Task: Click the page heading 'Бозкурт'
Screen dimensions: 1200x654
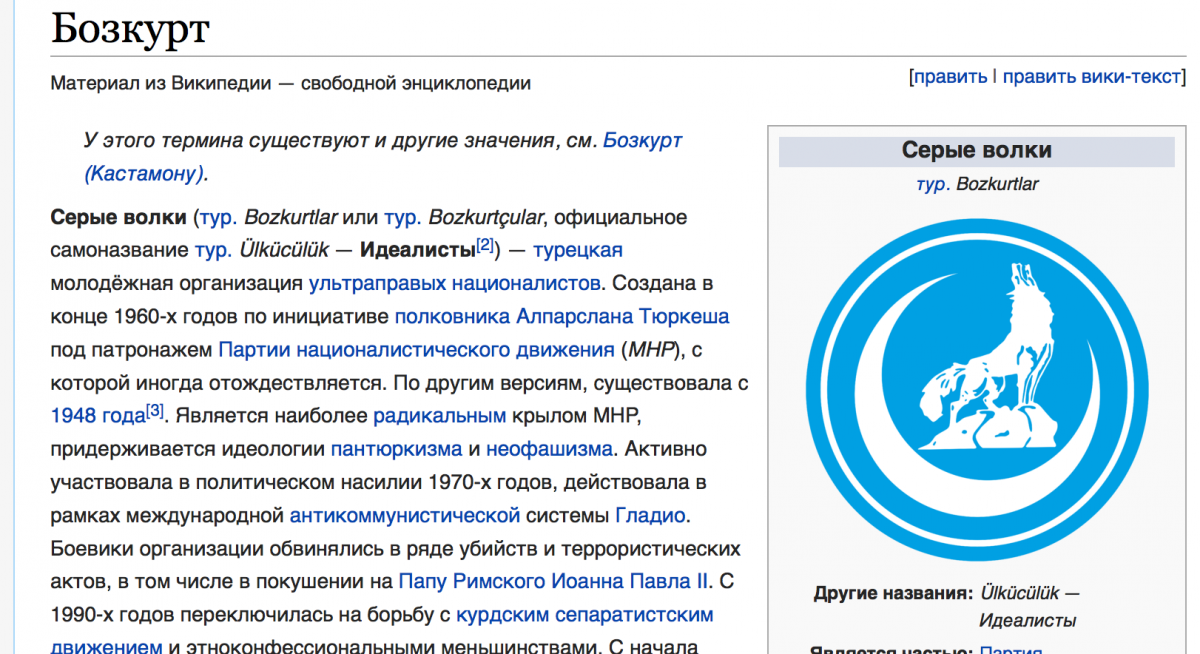Action: (x=130, y=30)
